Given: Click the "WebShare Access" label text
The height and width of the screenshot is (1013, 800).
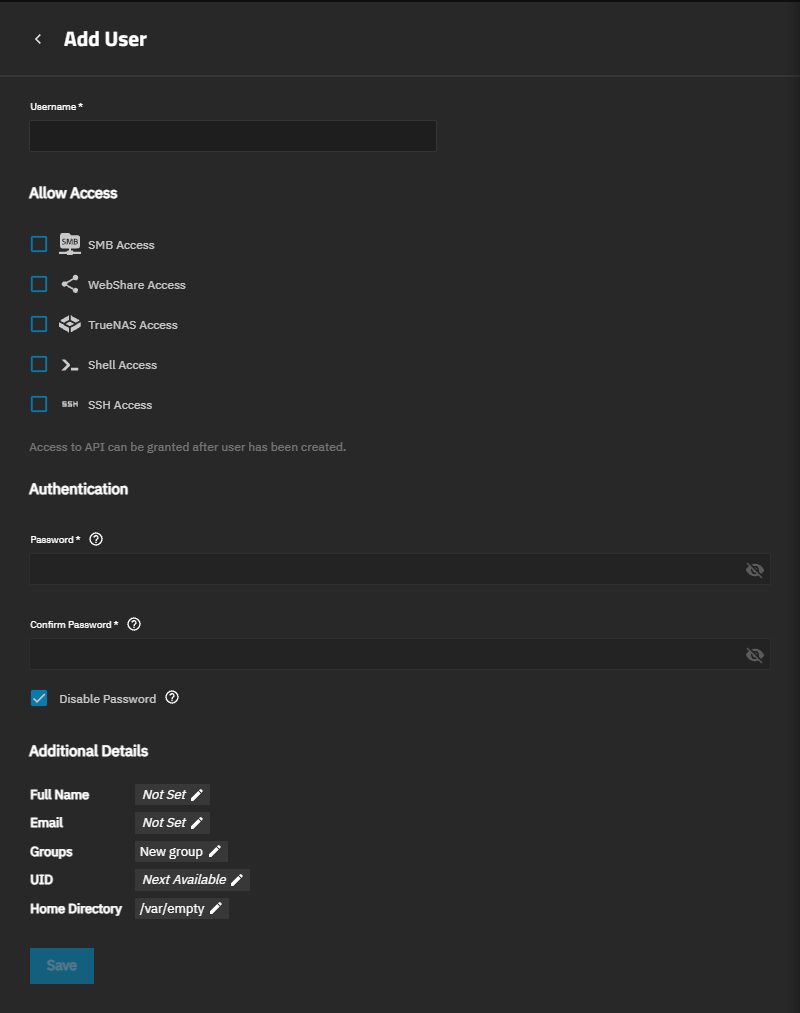Looking at the screenshot, I should pos(137,285).
